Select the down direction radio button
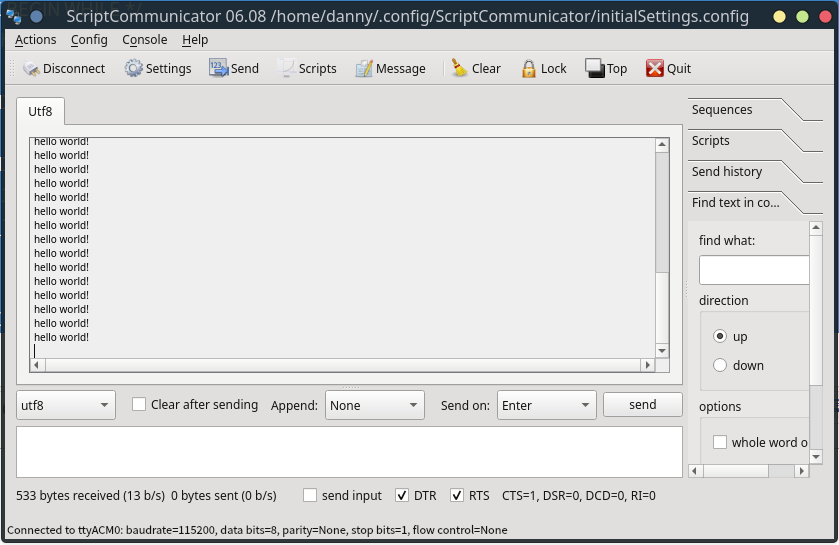Screen dimensions: 839x545 click(x=720, y=365)
